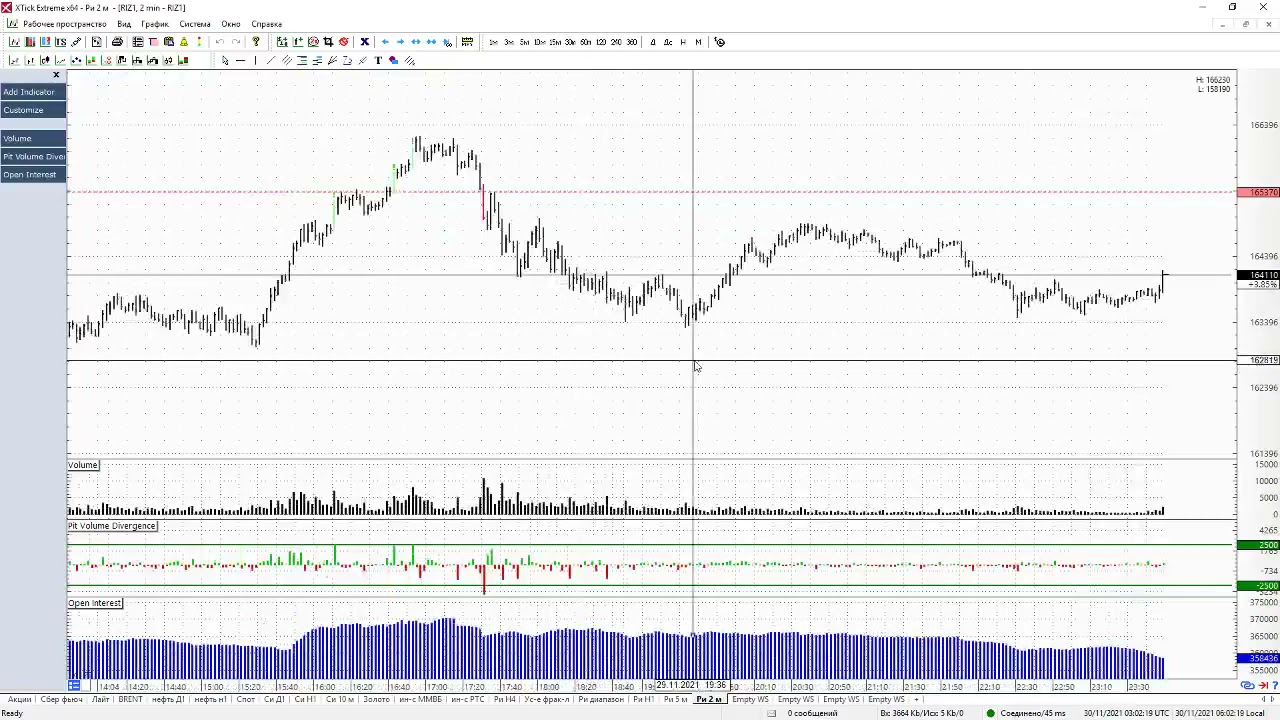Click the blue right arrow scroll icon

(x=400, y=42)
